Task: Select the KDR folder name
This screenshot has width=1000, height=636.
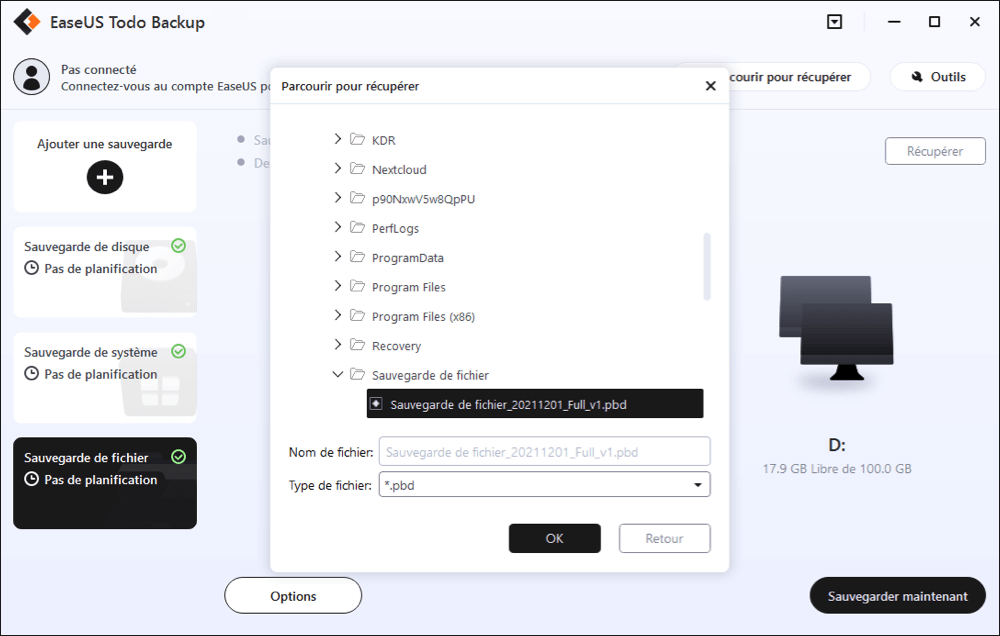Action: click(x=383, y=140)
